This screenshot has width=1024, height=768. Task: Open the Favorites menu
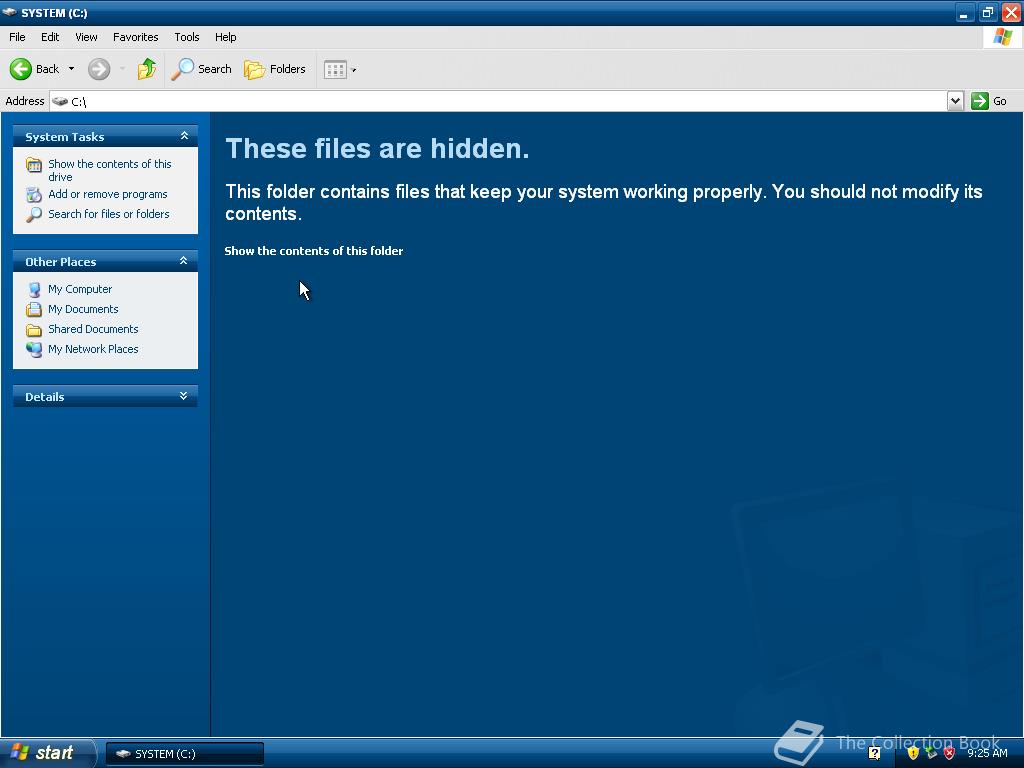[135, 37]
